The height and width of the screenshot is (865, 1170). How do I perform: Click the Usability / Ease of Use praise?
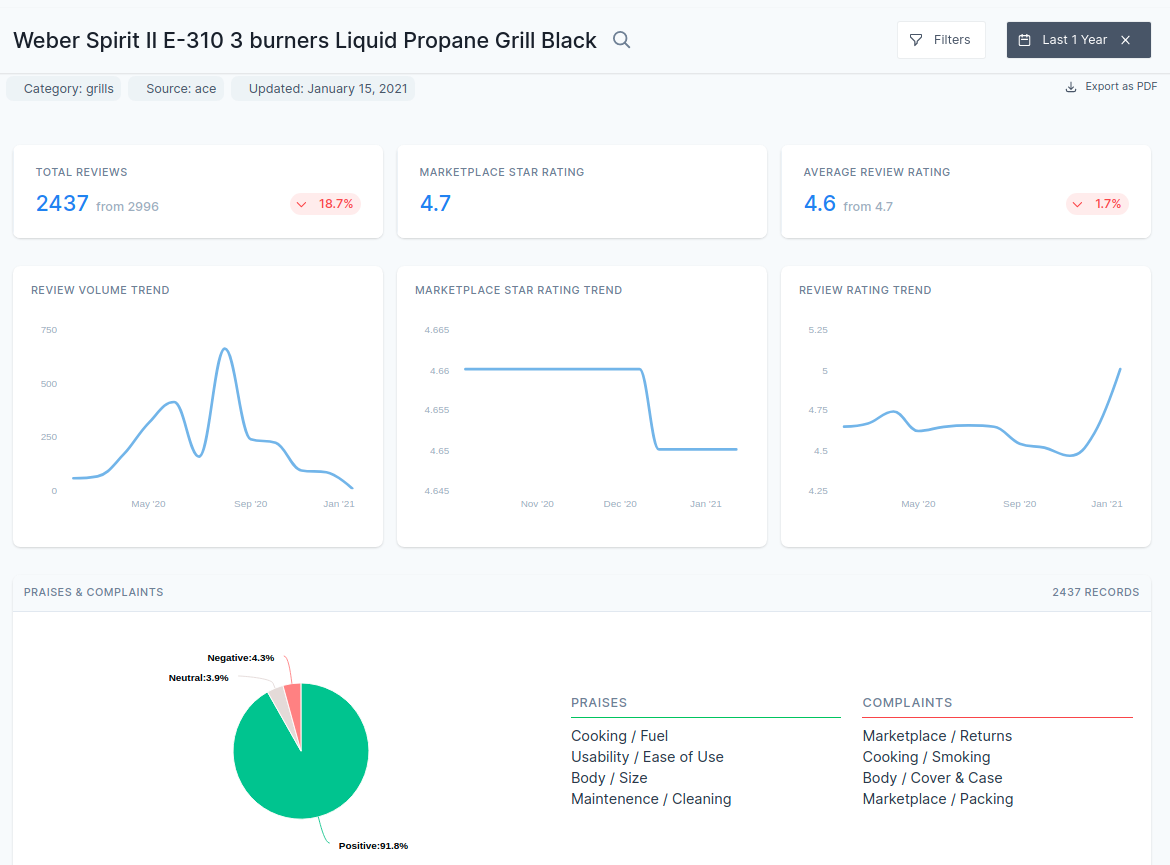(647, 757)
